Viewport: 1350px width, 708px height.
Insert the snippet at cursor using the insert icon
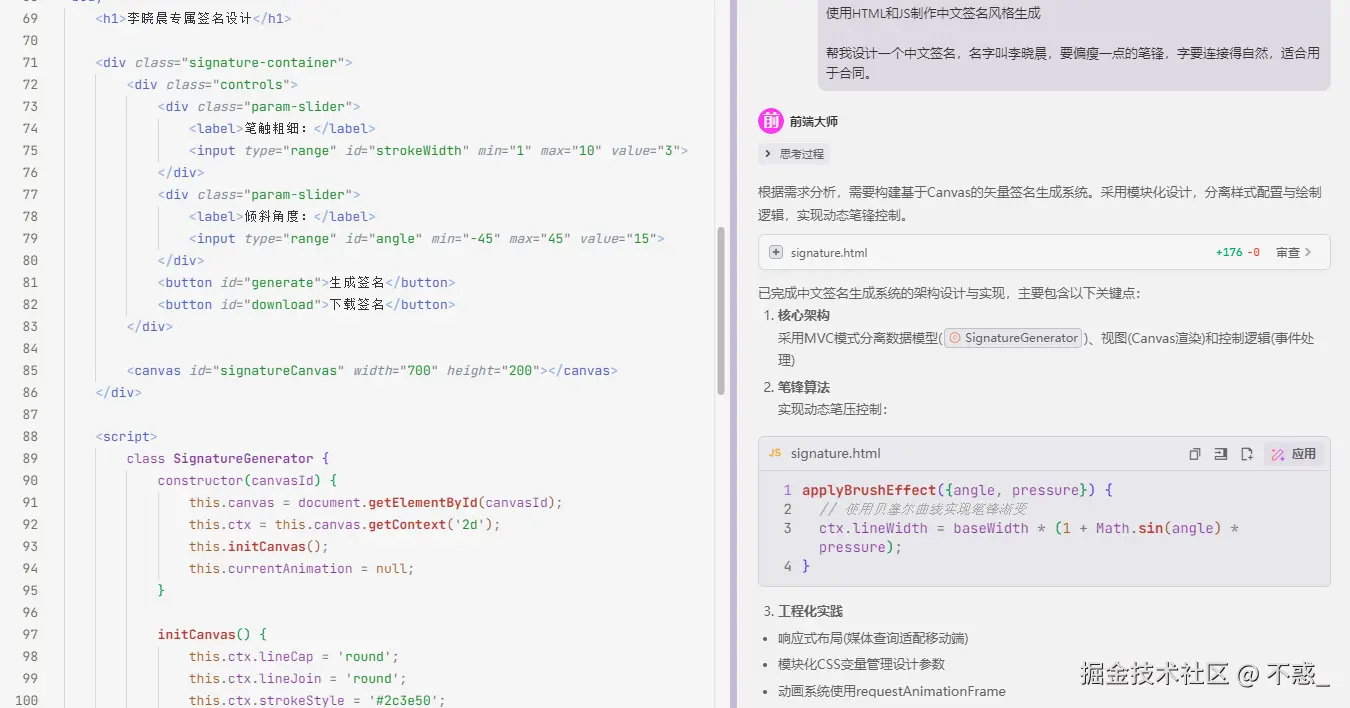[x=1220, y=454]
